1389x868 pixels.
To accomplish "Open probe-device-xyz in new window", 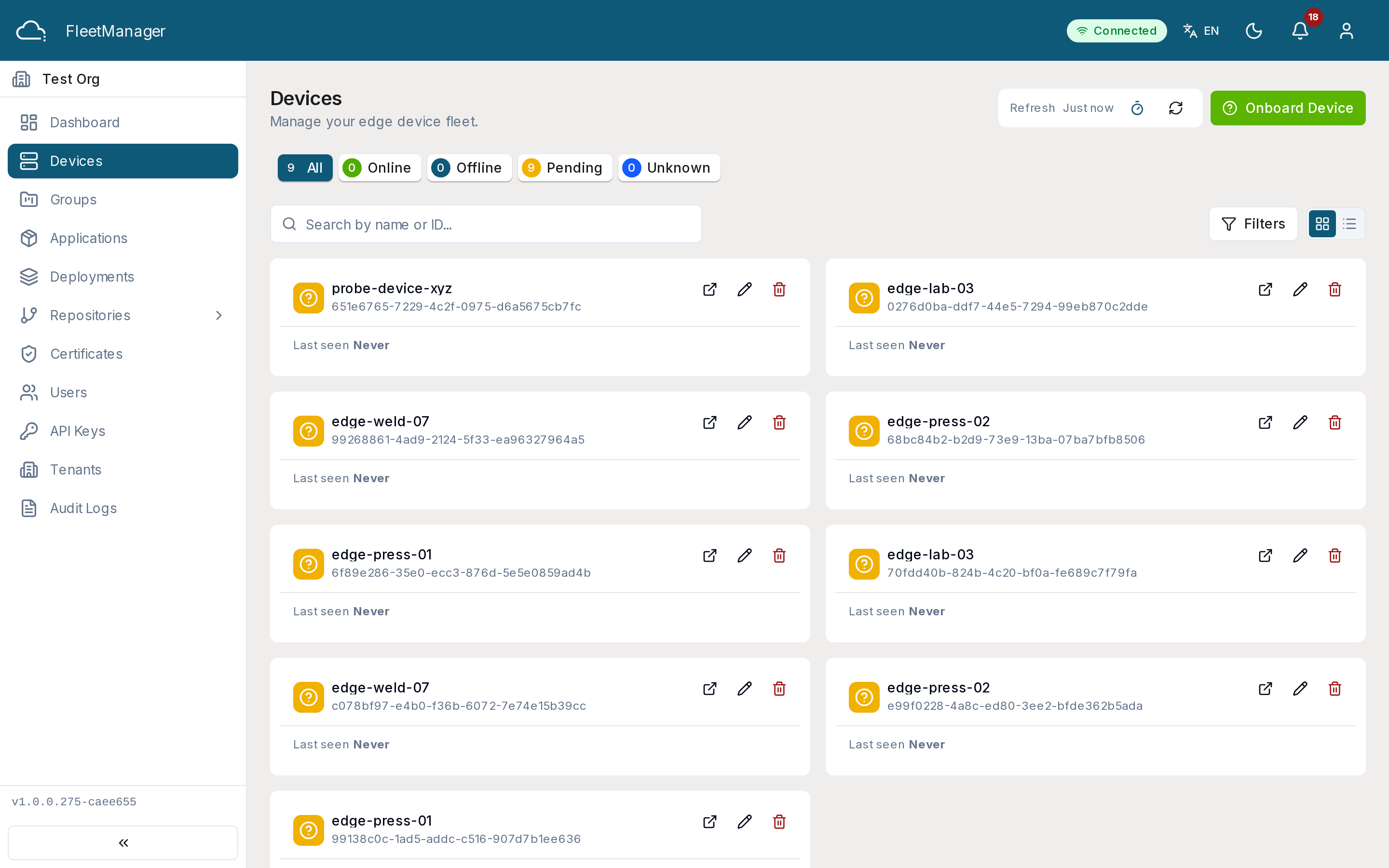I will [x=709, y=289].
